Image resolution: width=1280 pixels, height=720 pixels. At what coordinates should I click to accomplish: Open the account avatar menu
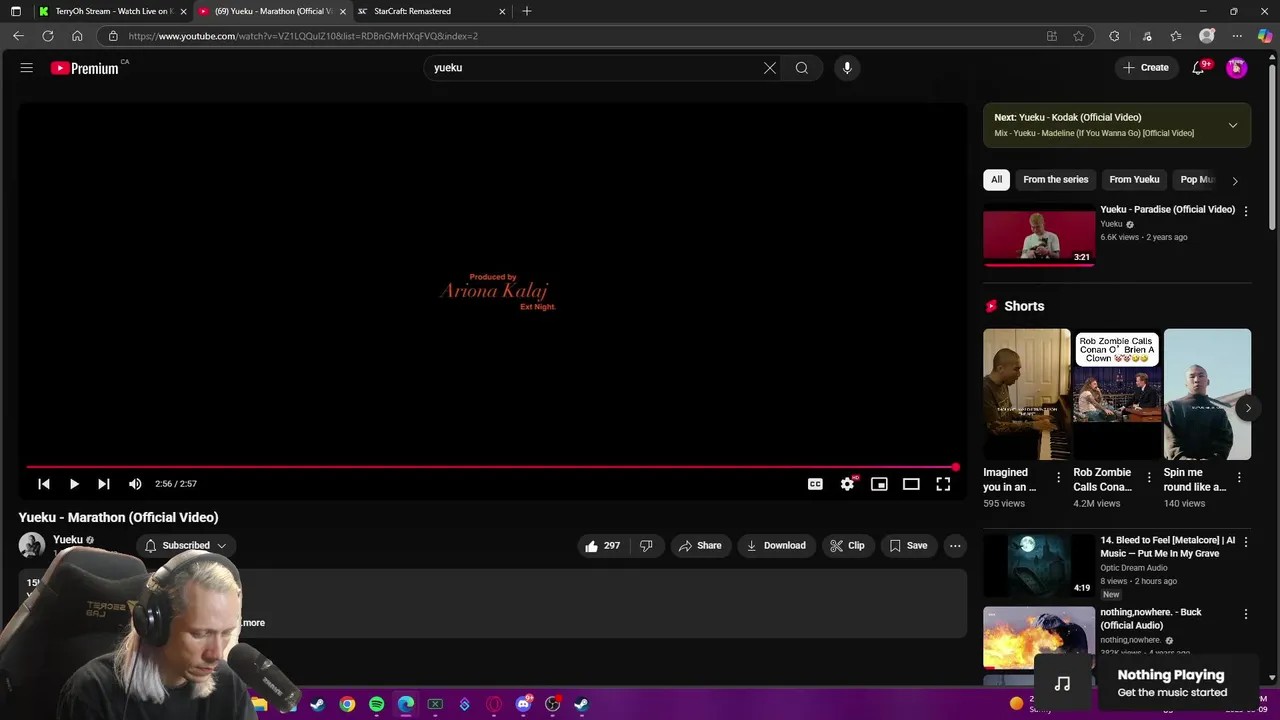[1237, 68]
